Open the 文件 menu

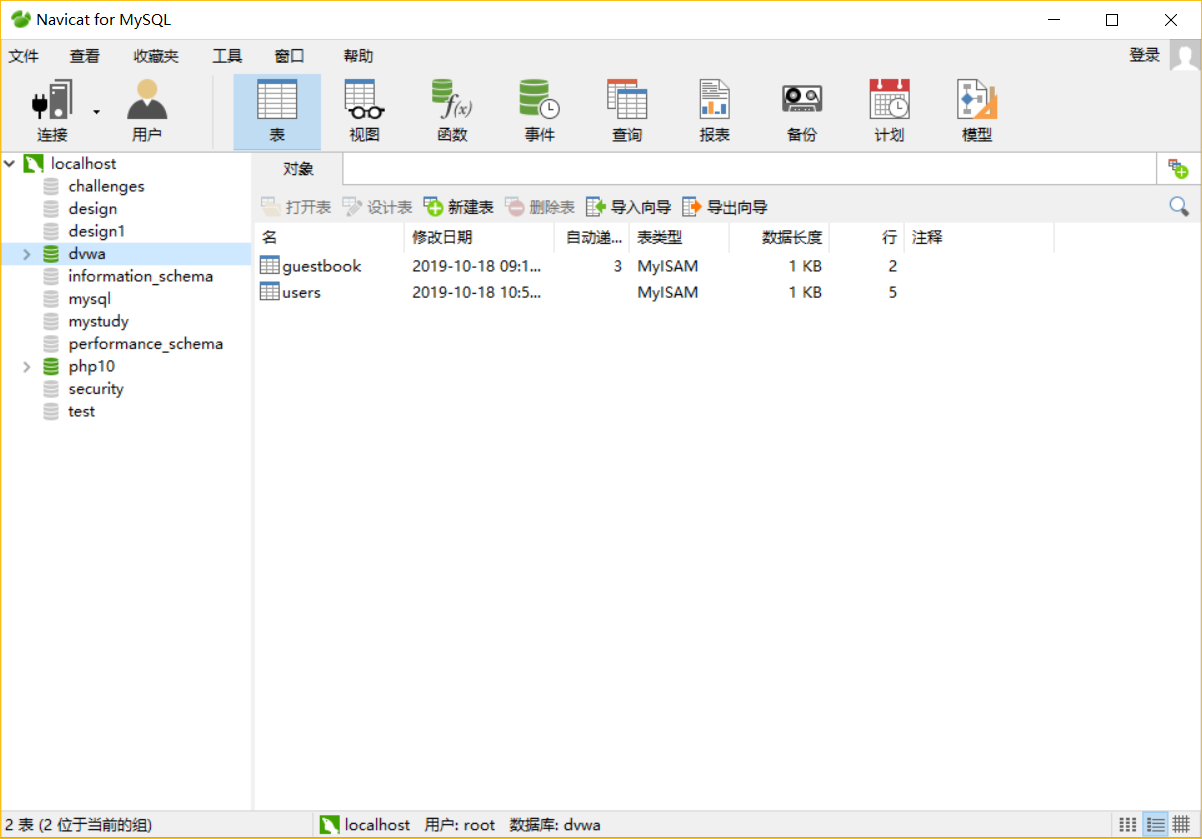click(24, 56)
